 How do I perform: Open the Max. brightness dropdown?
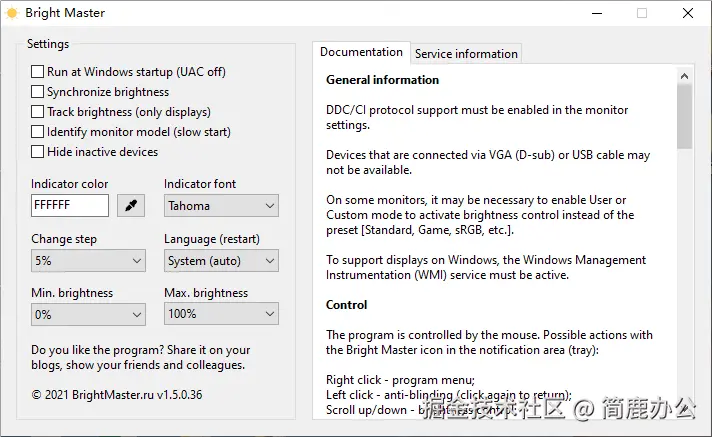coord(221,314)
